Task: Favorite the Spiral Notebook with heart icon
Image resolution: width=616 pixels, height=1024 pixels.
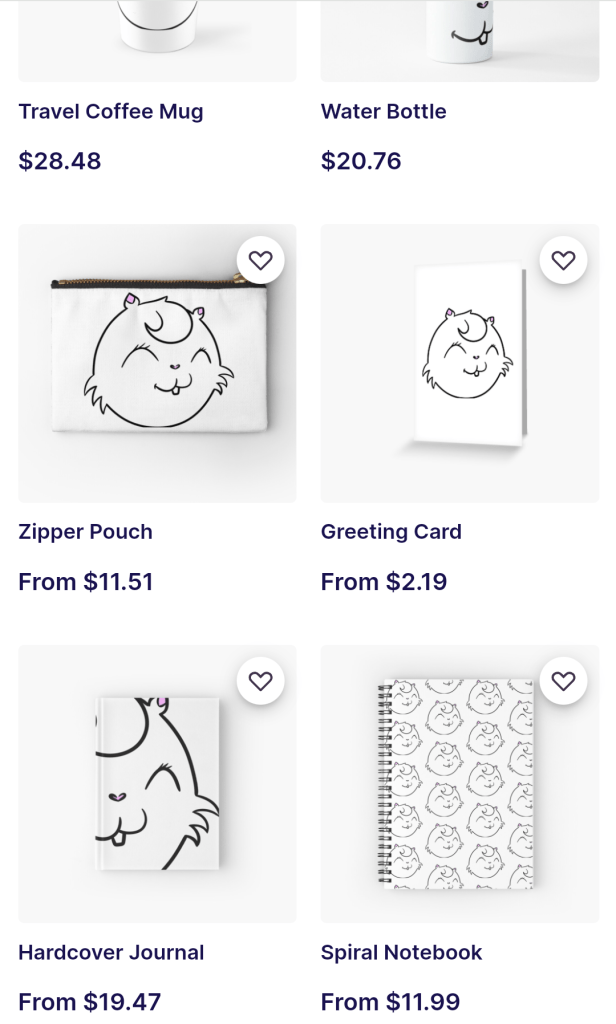Action: coord(563,681)
